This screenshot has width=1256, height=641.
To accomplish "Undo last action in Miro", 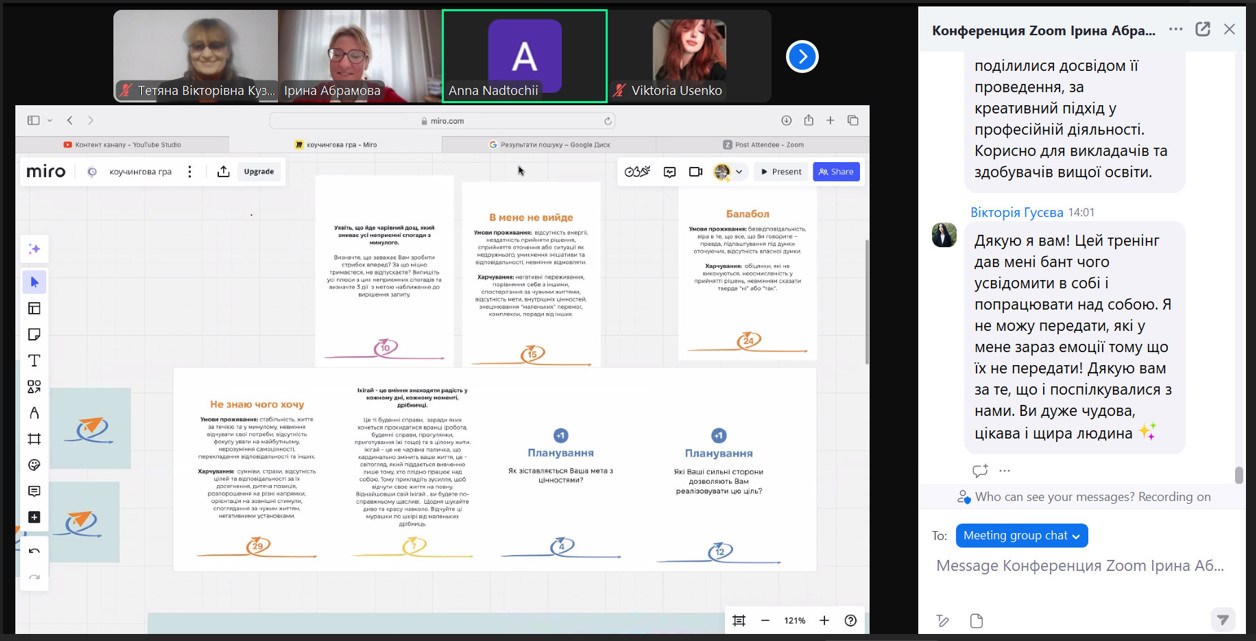I will click(x=34, y=551).
